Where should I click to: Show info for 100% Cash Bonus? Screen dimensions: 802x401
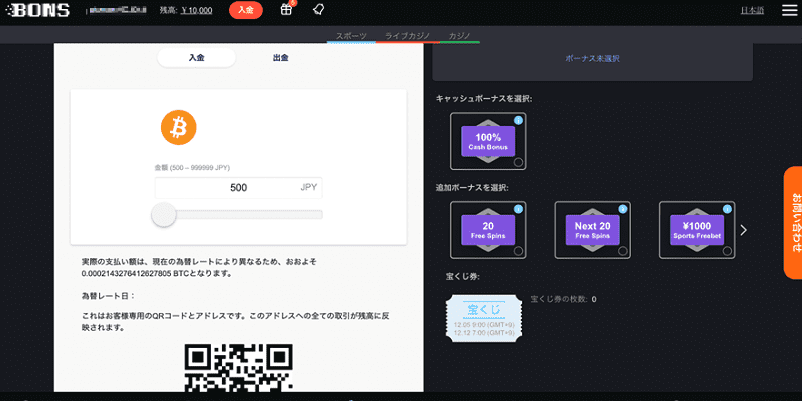[x=518, y=121]
